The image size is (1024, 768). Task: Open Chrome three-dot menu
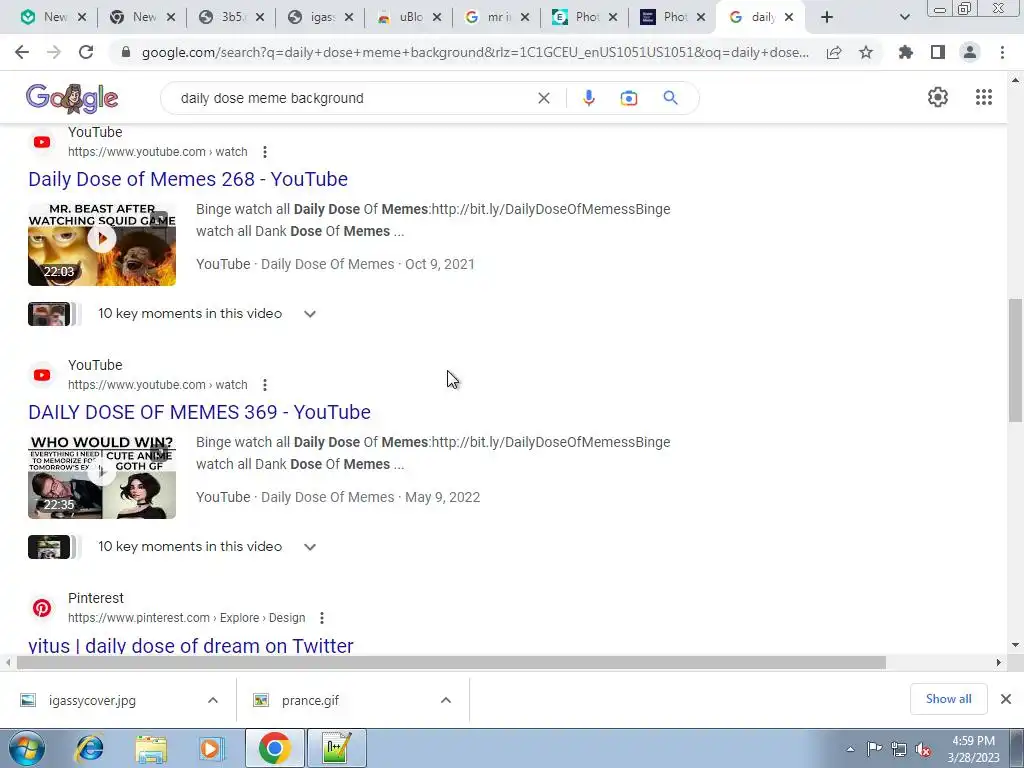[x=1002, y=52]
